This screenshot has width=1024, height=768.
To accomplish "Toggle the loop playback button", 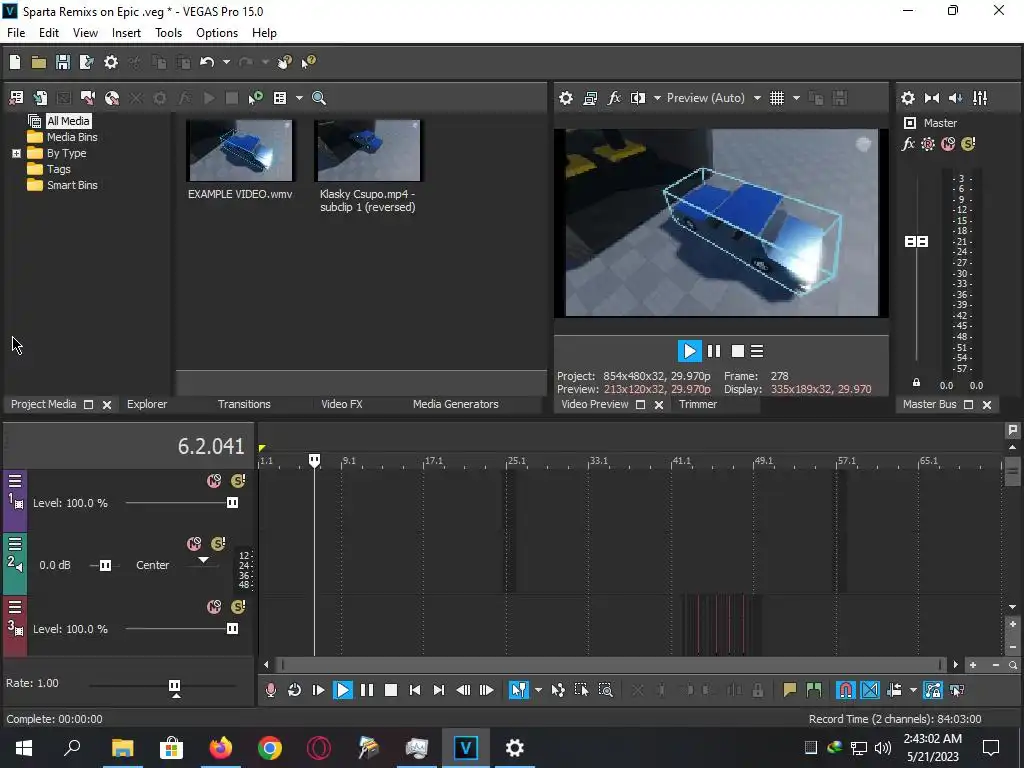I will point(294,690).
